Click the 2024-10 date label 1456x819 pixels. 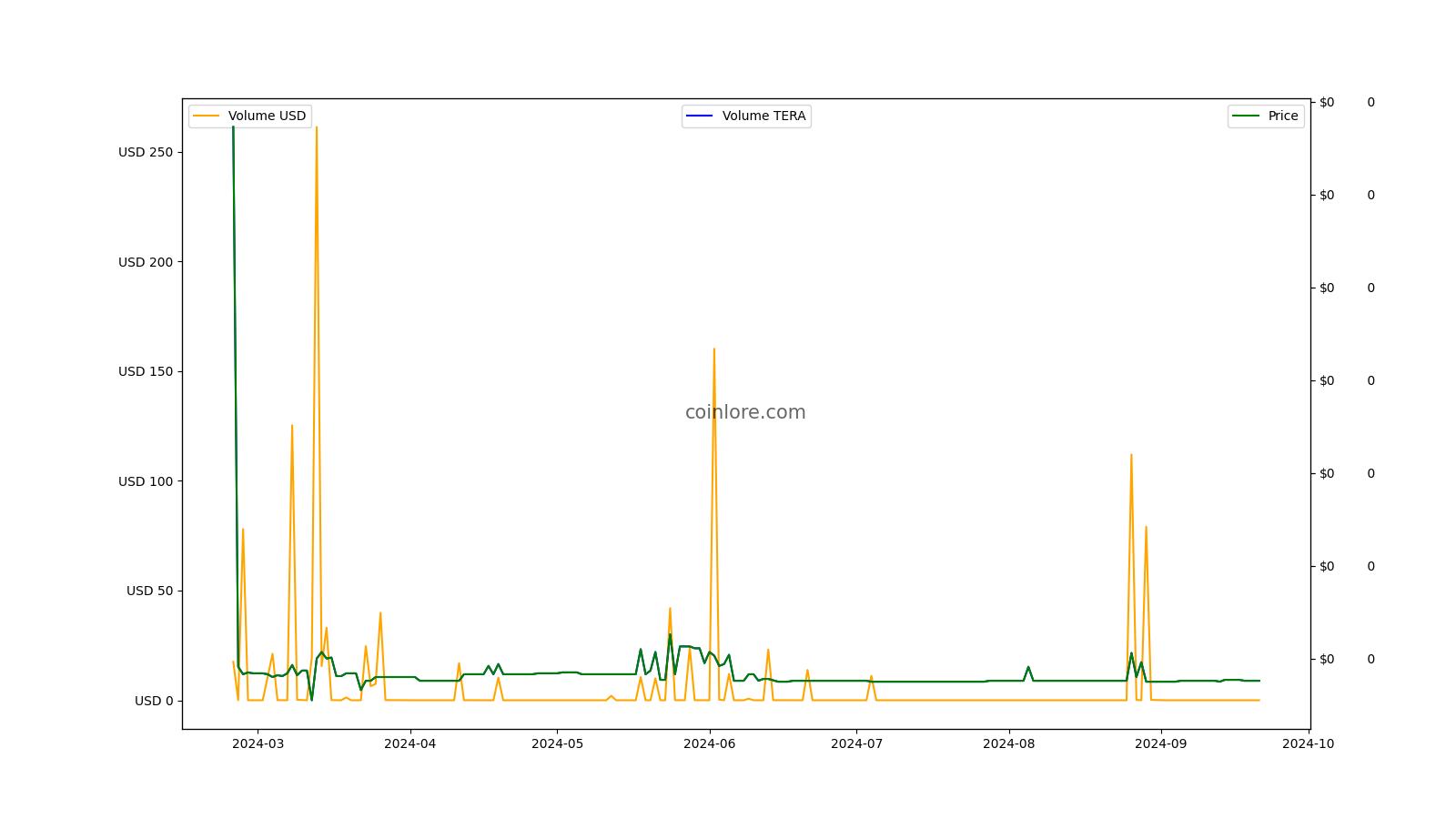coord(1308,743)
